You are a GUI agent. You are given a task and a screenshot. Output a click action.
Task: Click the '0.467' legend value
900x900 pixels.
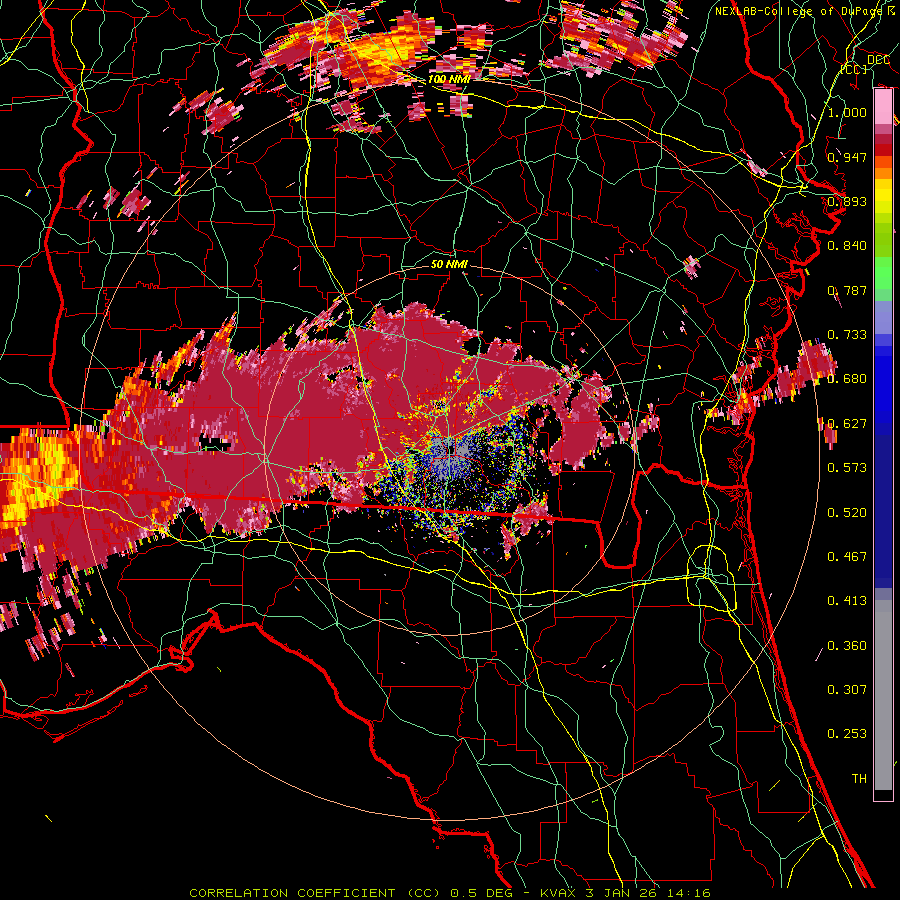(847, 557)
